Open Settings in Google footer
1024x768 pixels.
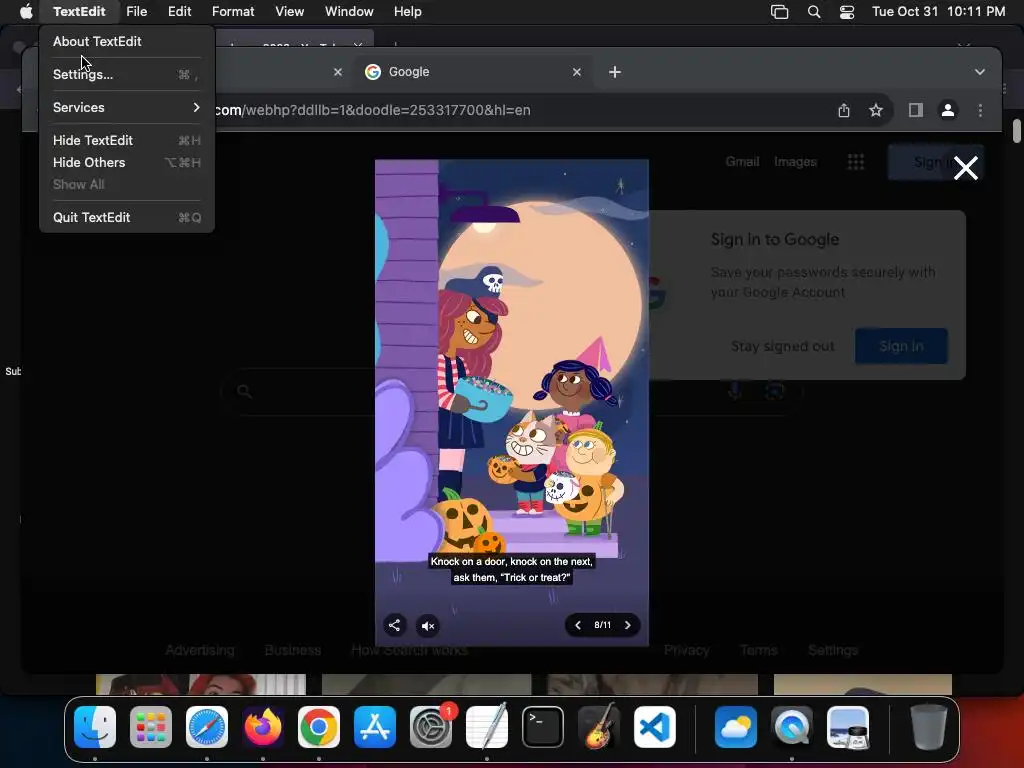point(833,650)
